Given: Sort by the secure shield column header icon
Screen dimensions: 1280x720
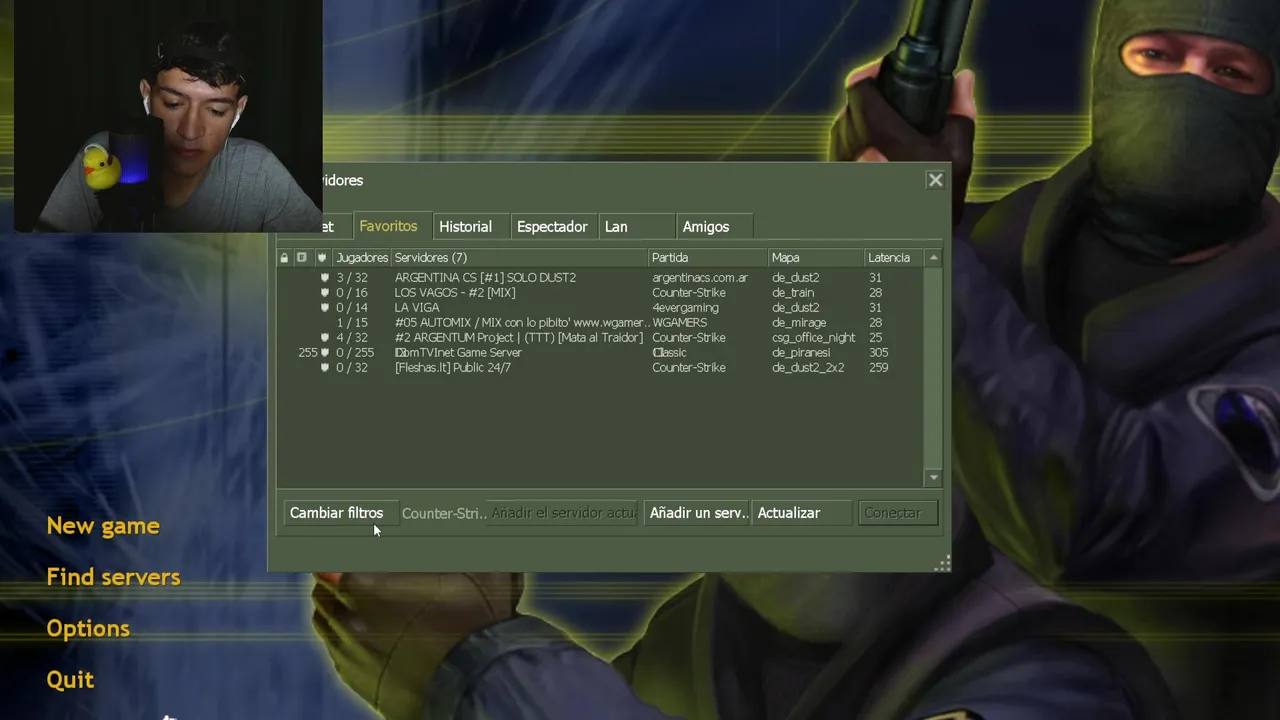Looking at the screenshot, I should point(321,258).
